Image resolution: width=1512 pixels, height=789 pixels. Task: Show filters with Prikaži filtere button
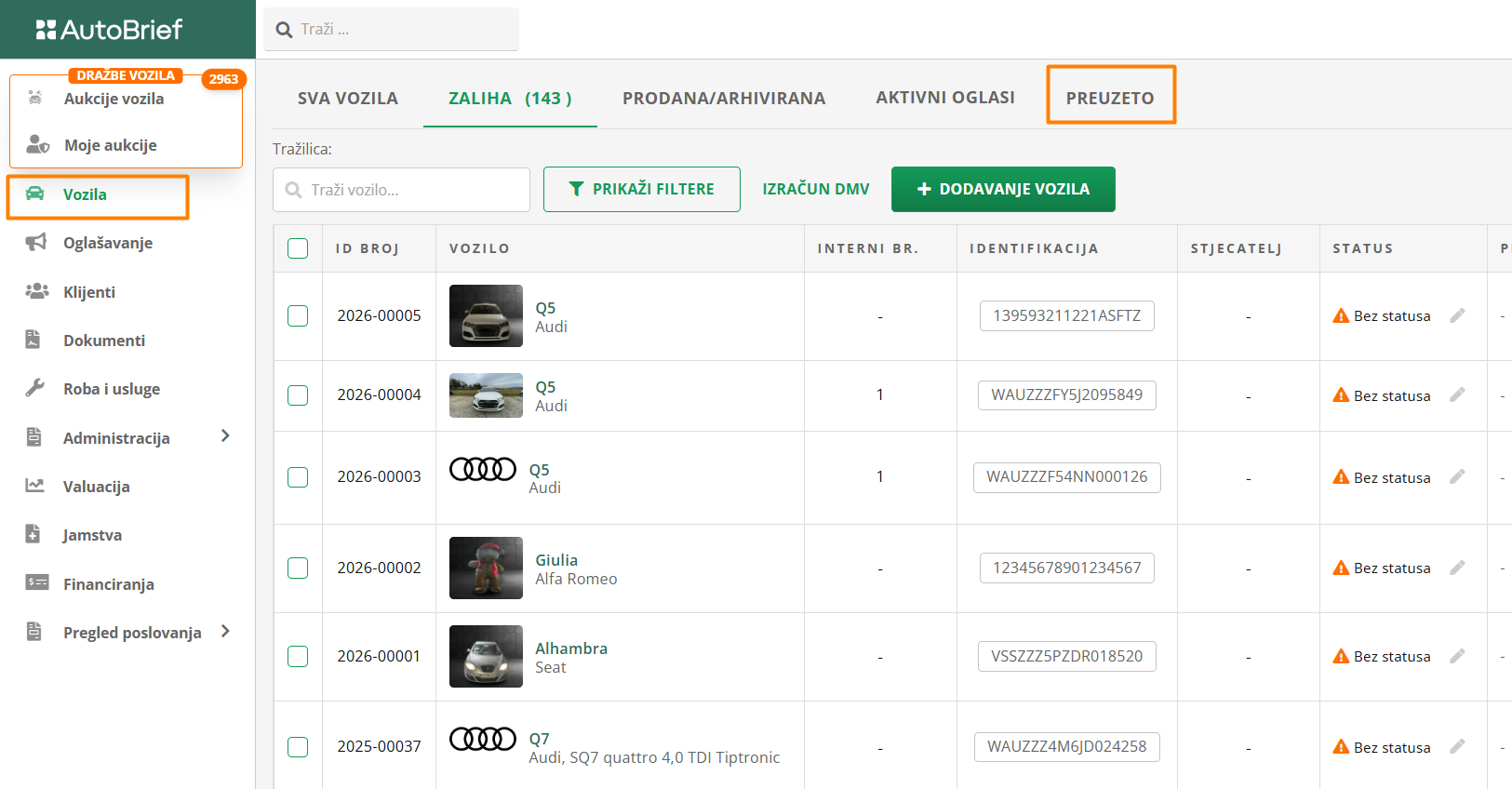click(642, 189)
